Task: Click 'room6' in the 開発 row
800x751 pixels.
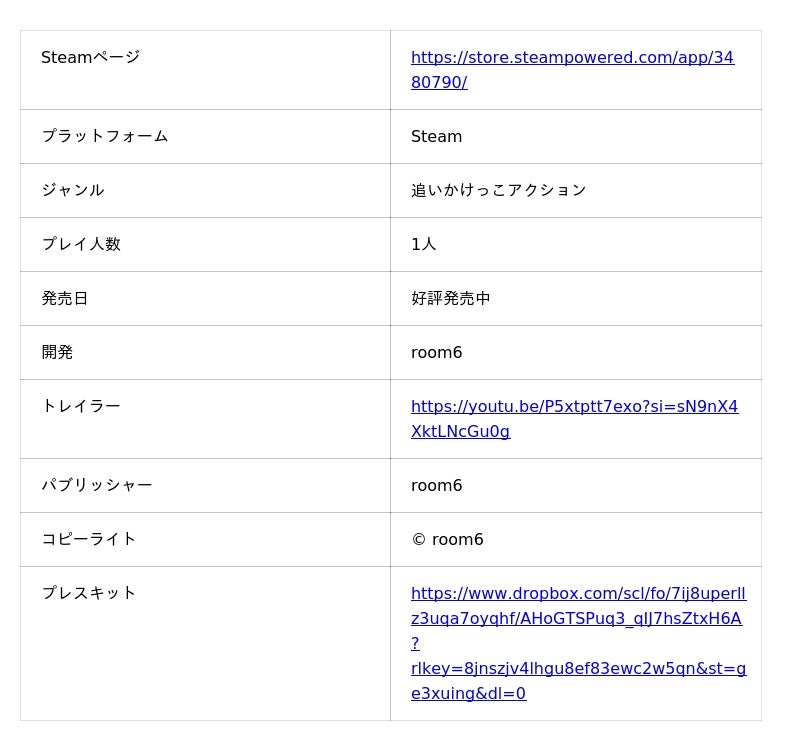Action: tap(436, 352)
